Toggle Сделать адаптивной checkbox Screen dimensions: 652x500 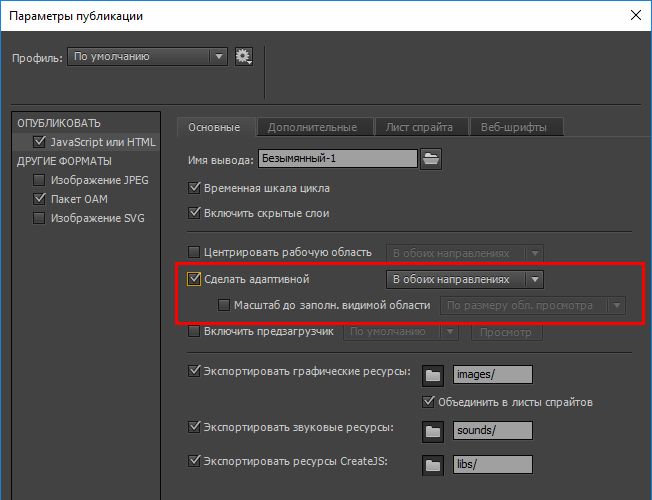tap(194, 279)
